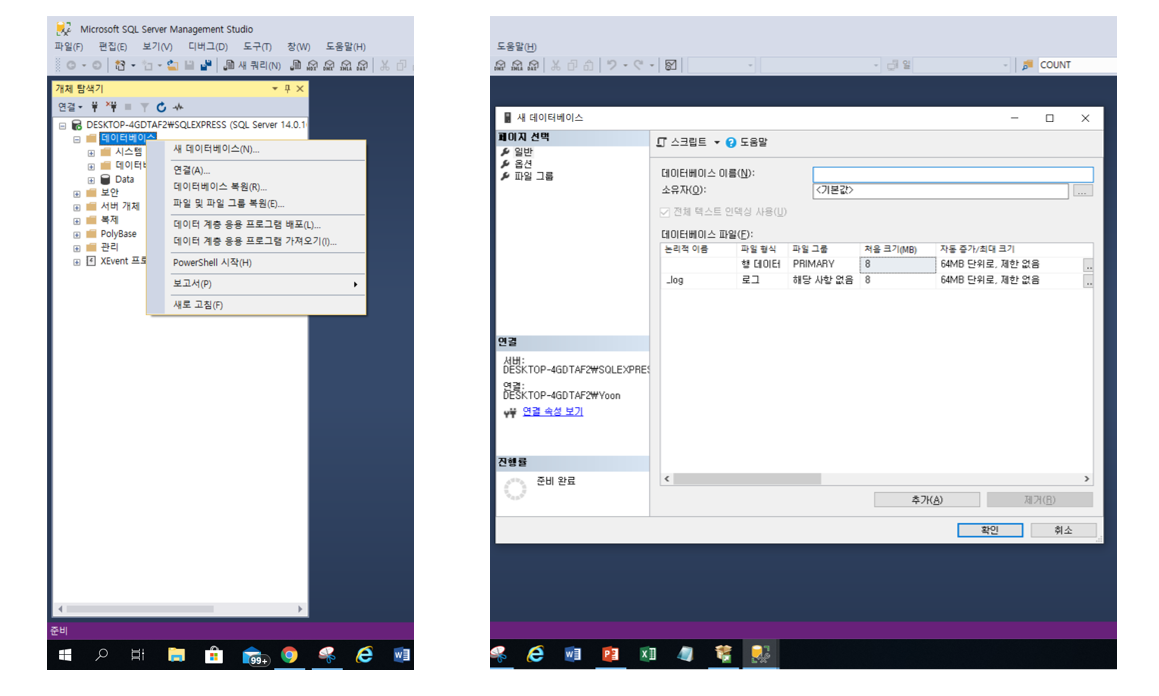Collapse the 데이터베이스 folder node
The width and height of the screenshot is (1159, 696).
point(77,139)
